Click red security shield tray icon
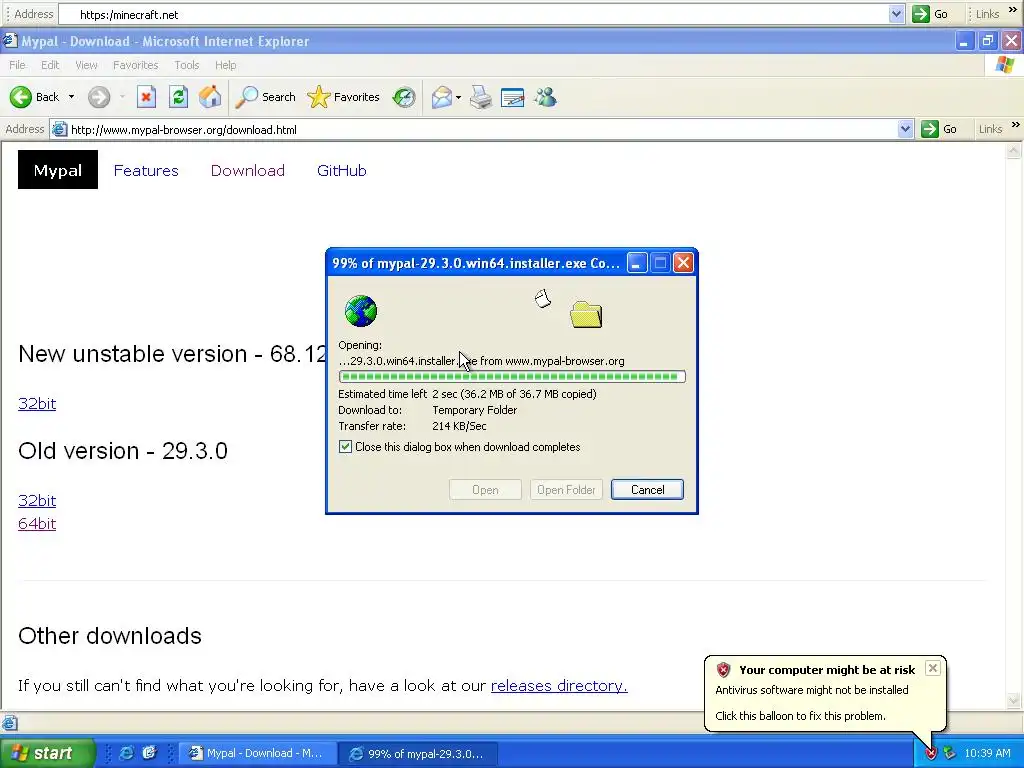This screenshot has width=1024, height=768. tap(931, 754)
